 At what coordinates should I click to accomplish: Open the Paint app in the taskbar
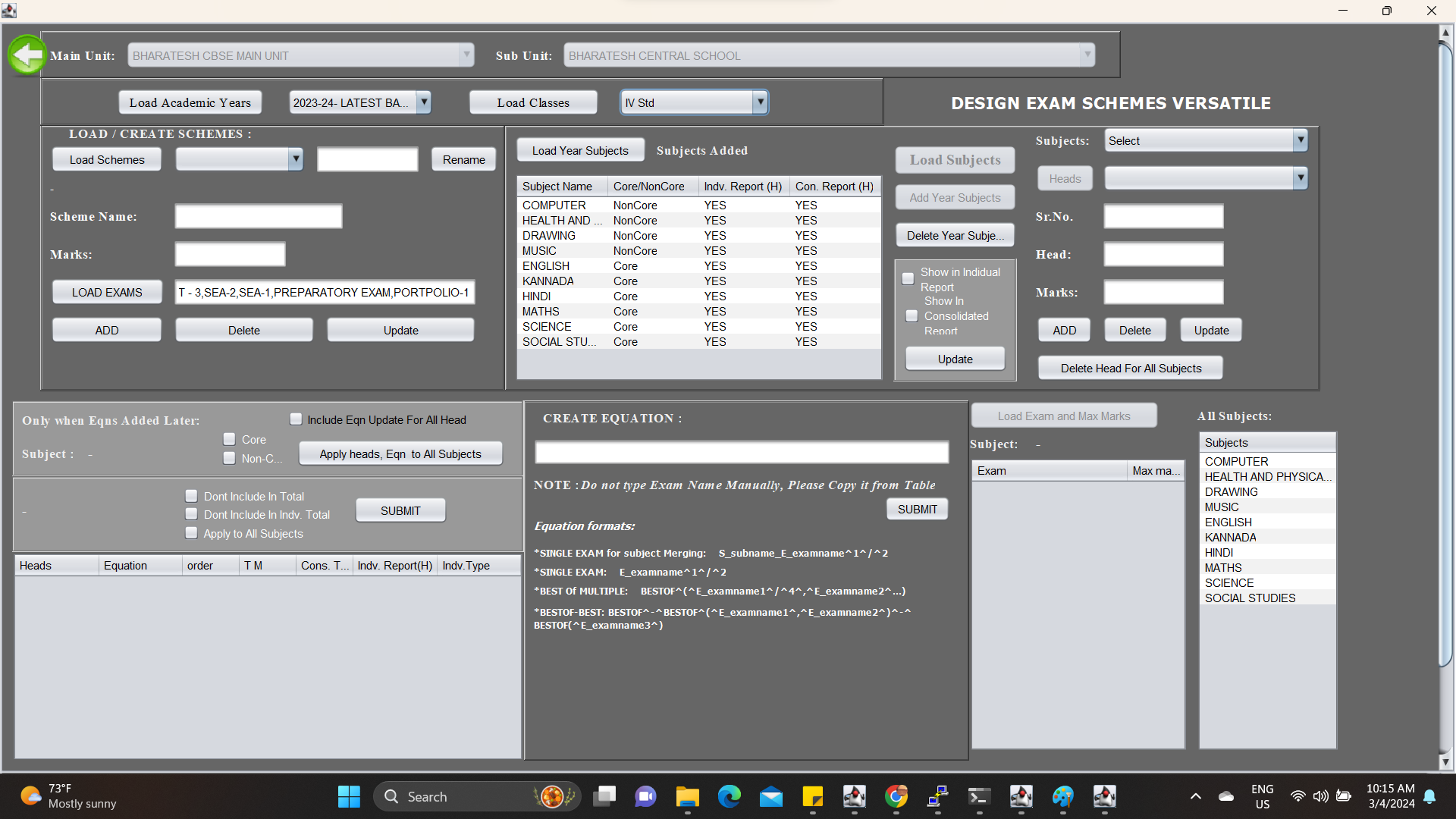coord(1062,796)
